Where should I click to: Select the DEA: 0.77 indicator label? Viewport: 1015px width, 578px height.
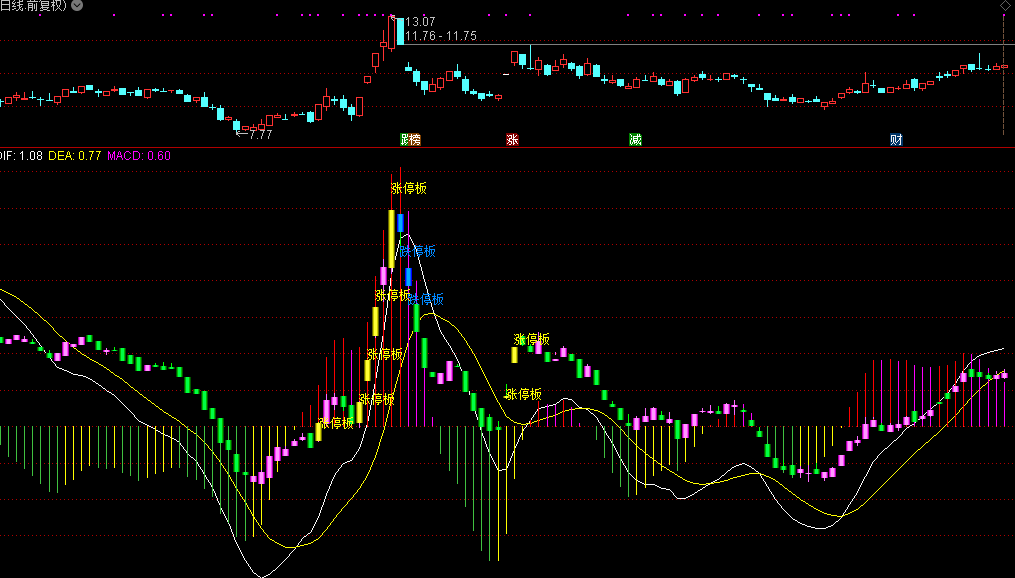pyautogui.click(x=75, y=155)
